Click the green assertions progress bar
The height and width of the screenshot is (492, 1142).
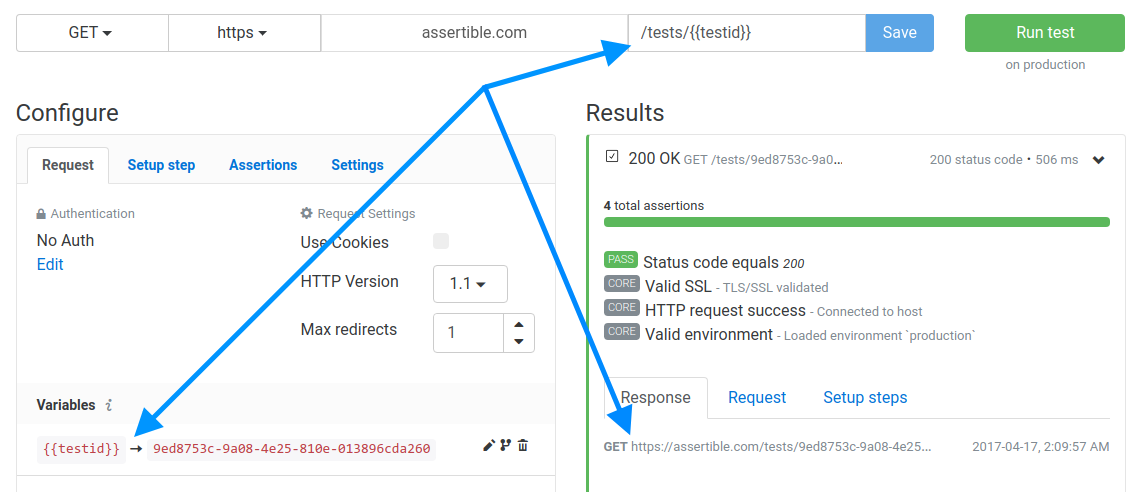point(856,222)
